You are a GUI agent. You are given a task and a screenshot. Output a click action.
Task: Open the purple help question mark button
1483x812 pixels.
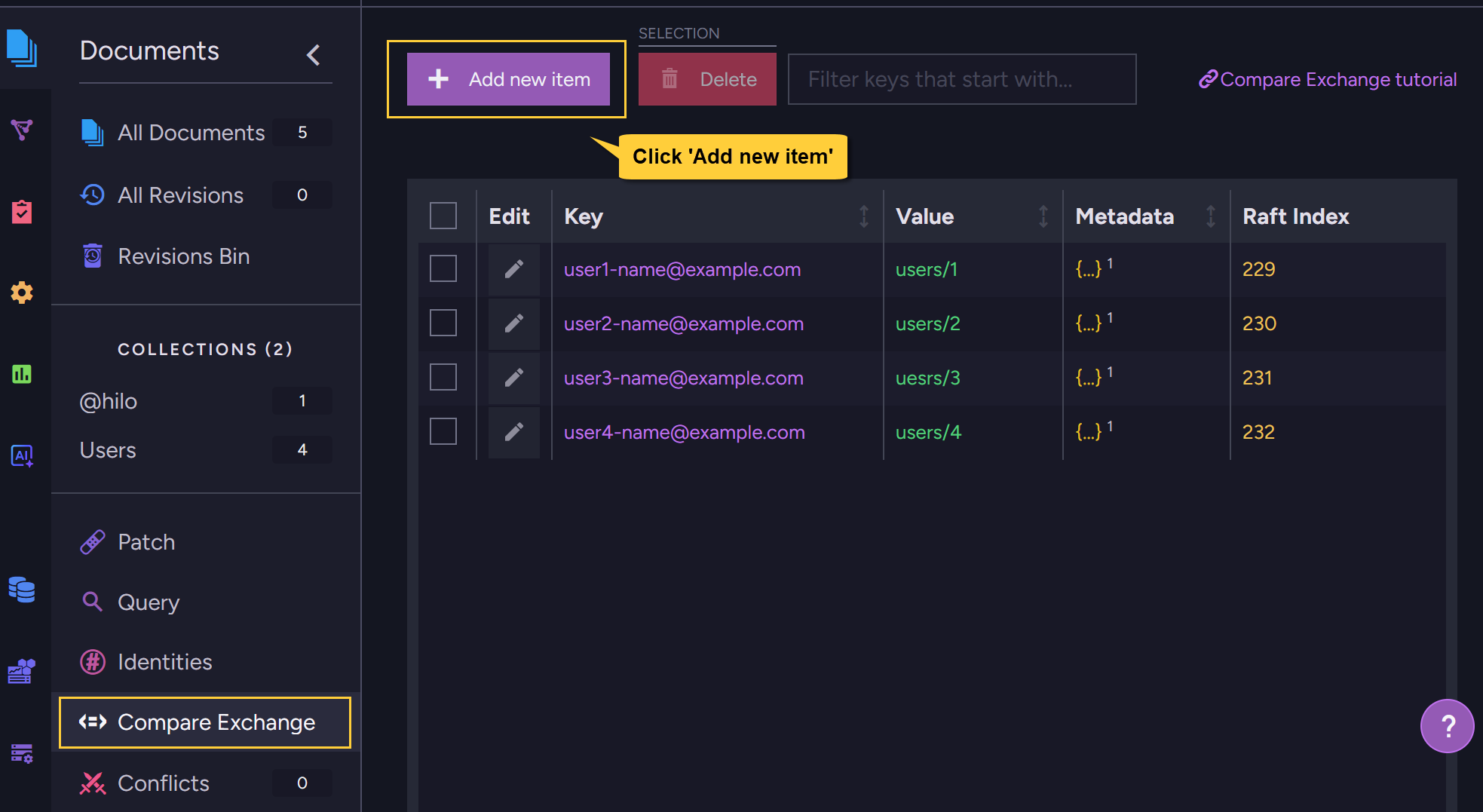(x=1446, y=726)
